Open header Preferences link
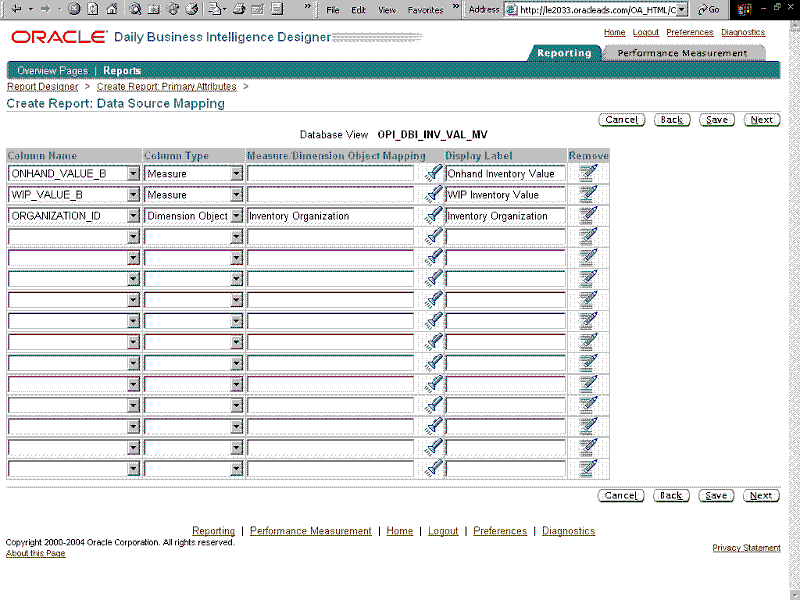 pyautogui.click(x=690, y=32)
